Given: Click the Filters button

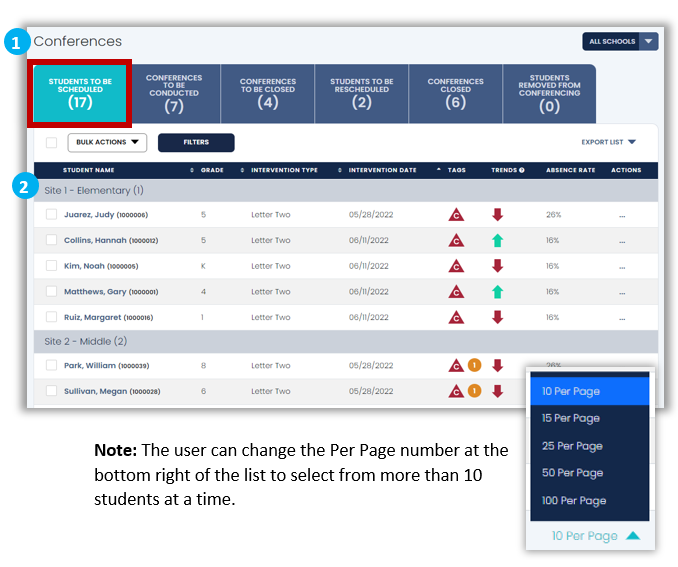Looking at the screenshot, I should pos(196,142).
